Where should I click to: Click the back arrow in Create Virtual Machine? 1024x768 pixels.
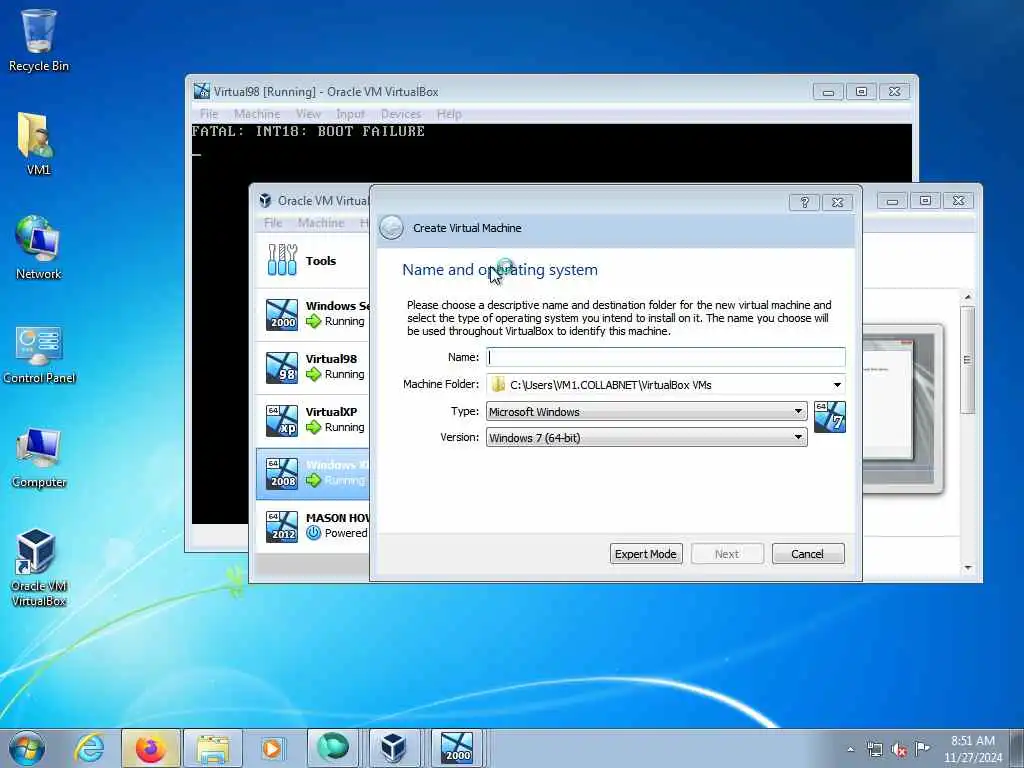[391, 228]
